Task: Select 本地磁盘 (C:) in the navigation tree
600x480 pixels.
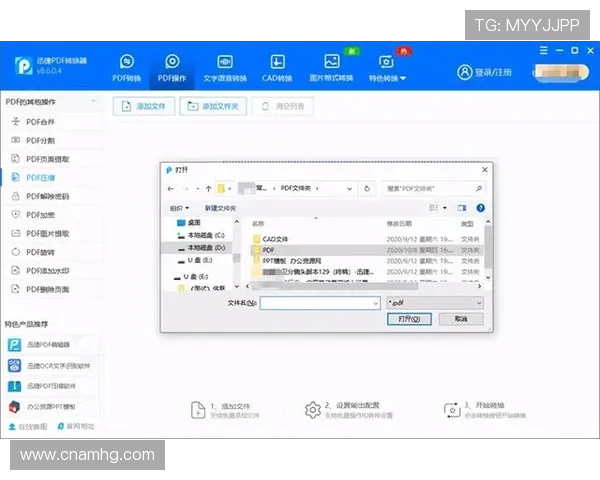Action: click(x=204, y=235)
